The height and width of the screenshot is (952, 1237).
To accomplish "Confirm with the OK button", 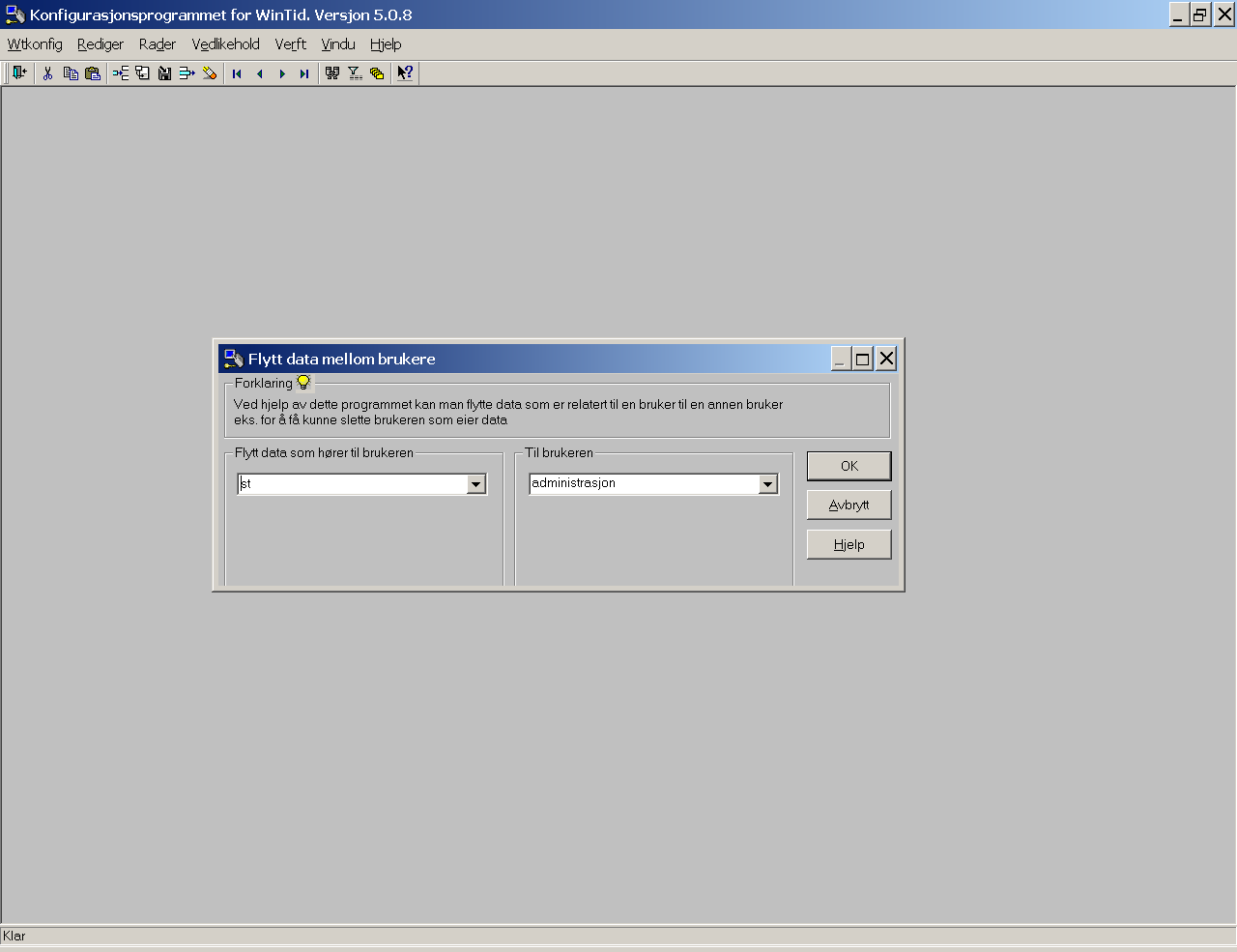I will point(849,466).
